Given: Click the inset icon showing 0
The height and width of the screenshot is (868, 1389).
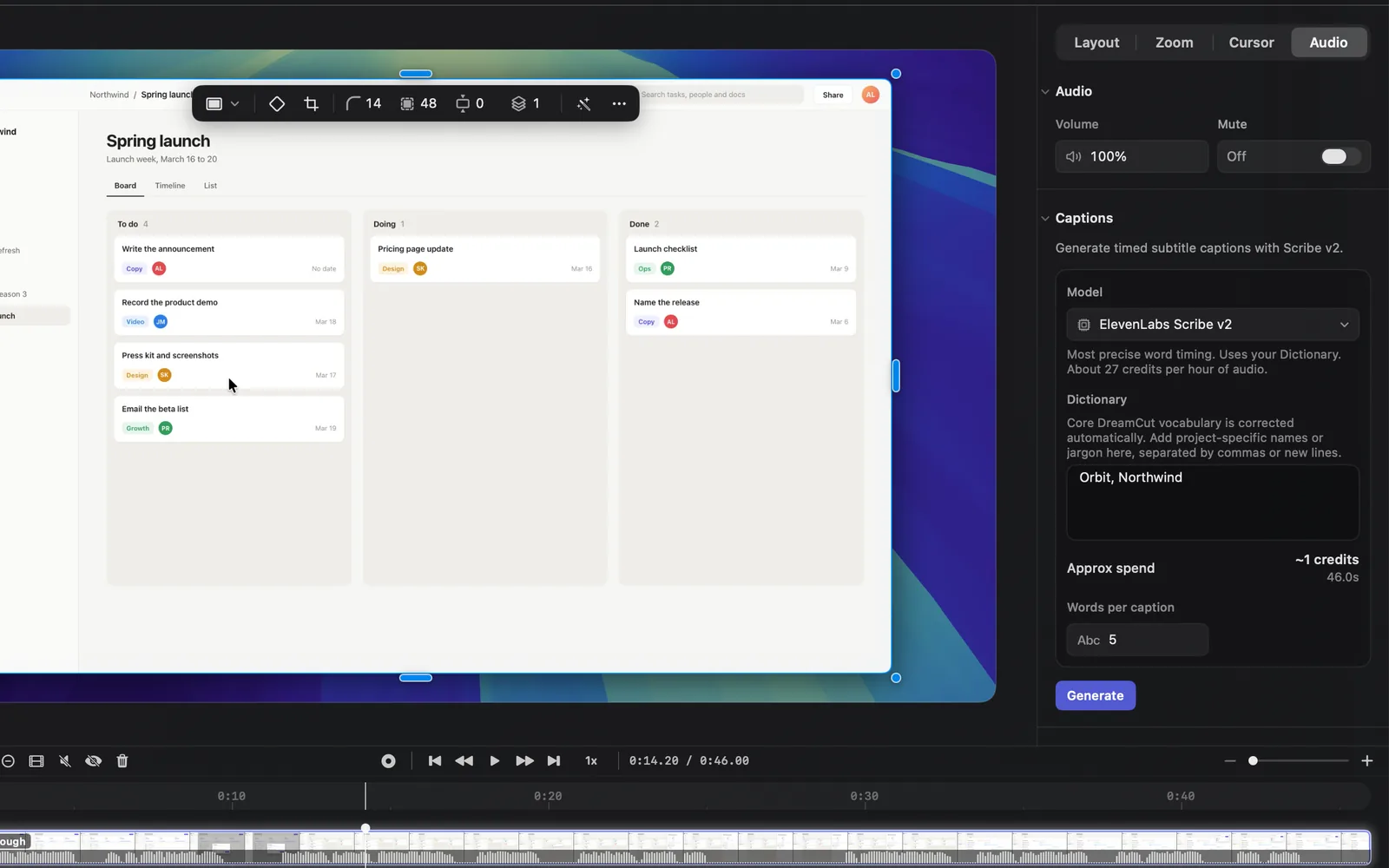Looking at the screenshot, I should 470,103.
